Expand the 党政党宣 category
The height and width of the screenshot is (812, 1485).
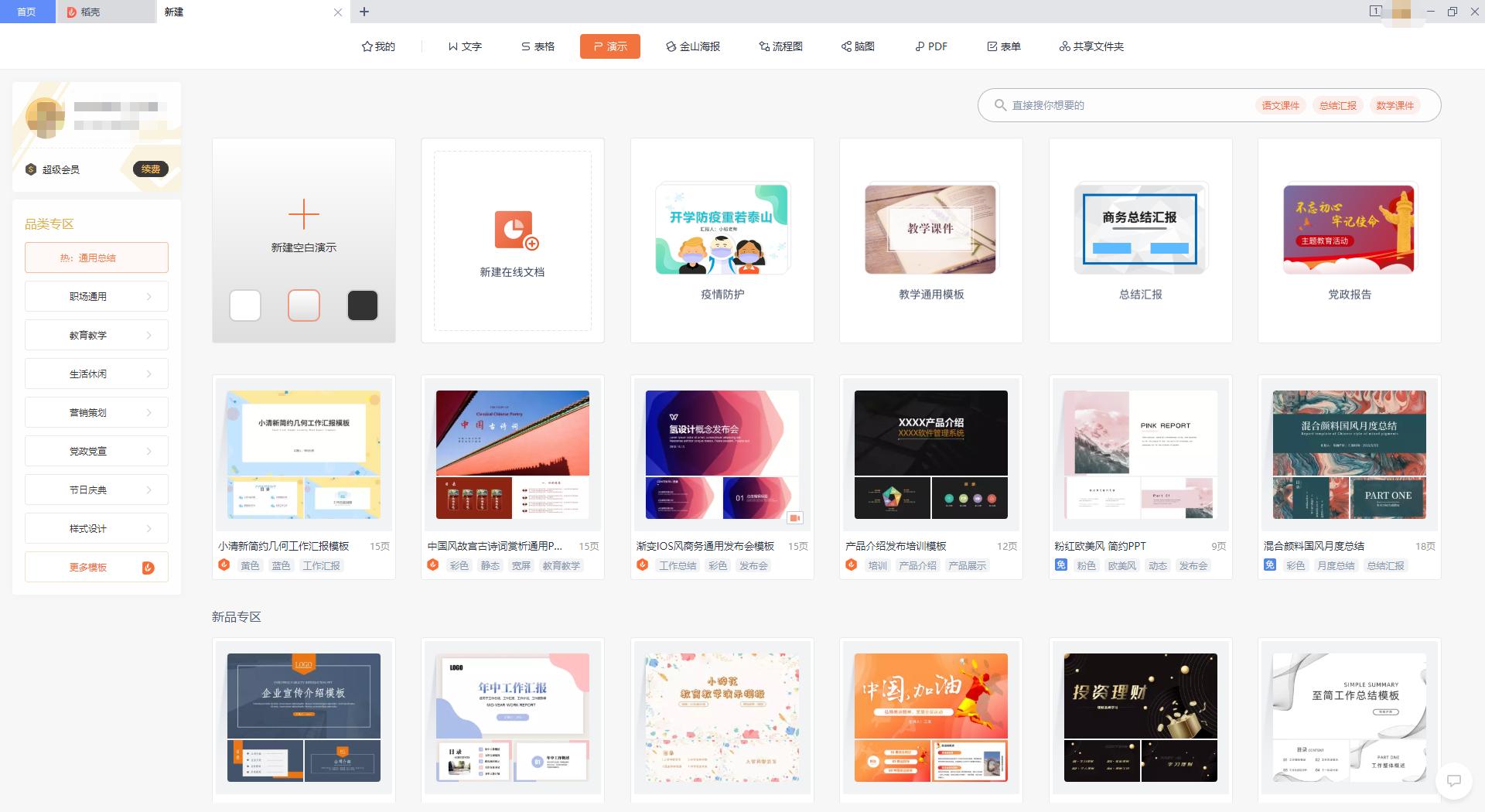(96, 451)
